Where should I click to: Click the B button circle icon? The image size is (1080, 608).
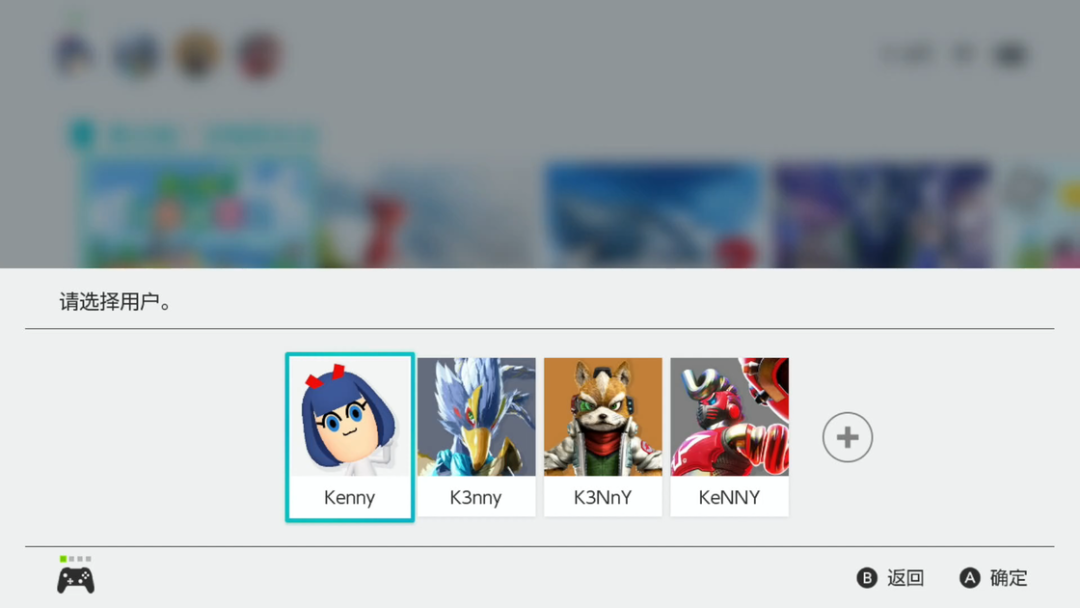(x=866, y=578)
